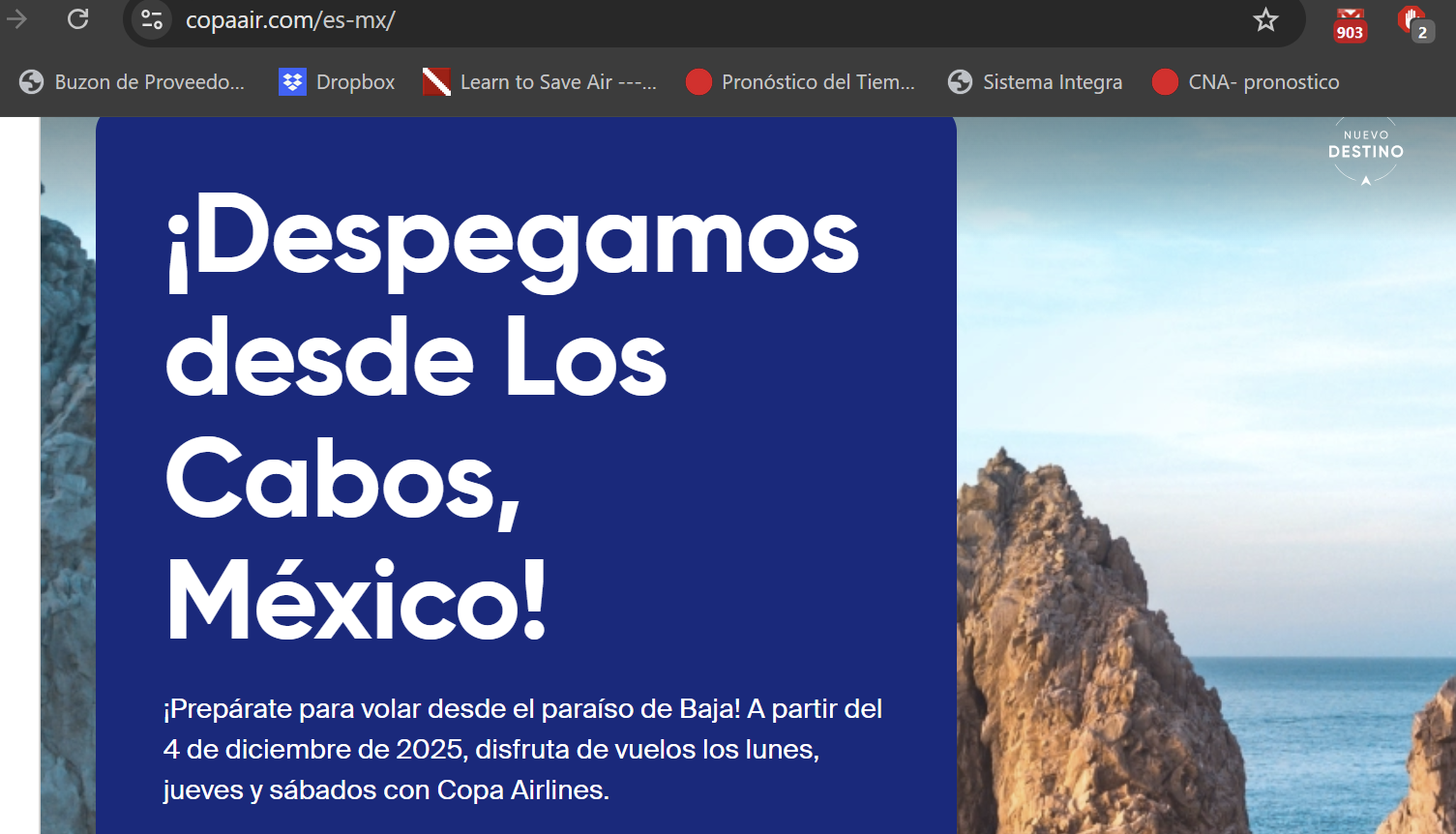This screenshot has width=1456, height=834.
Task: Open the mail extension showing 903
Action: 1350,24
